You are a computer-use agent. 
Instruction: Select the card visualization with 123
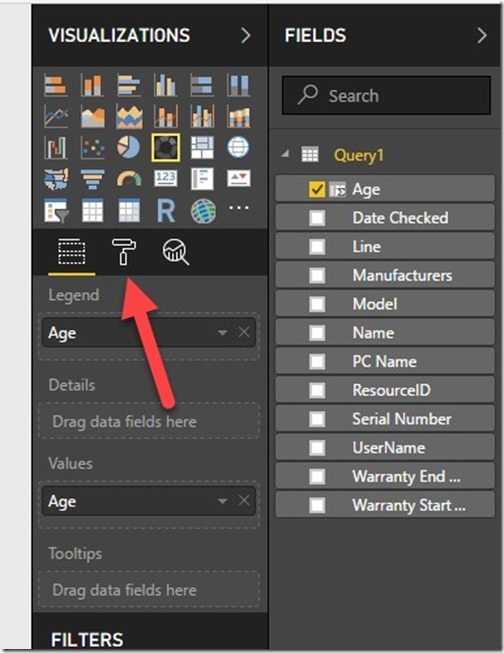click(x=166, y=179)
